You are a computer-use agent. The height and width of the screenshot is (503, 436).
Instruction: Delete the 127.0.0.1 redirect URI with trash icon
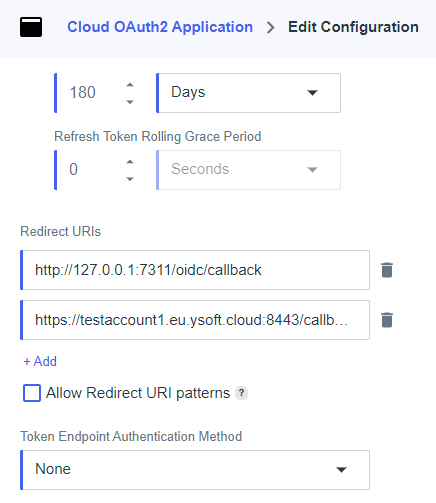click(x=387, y=270)
